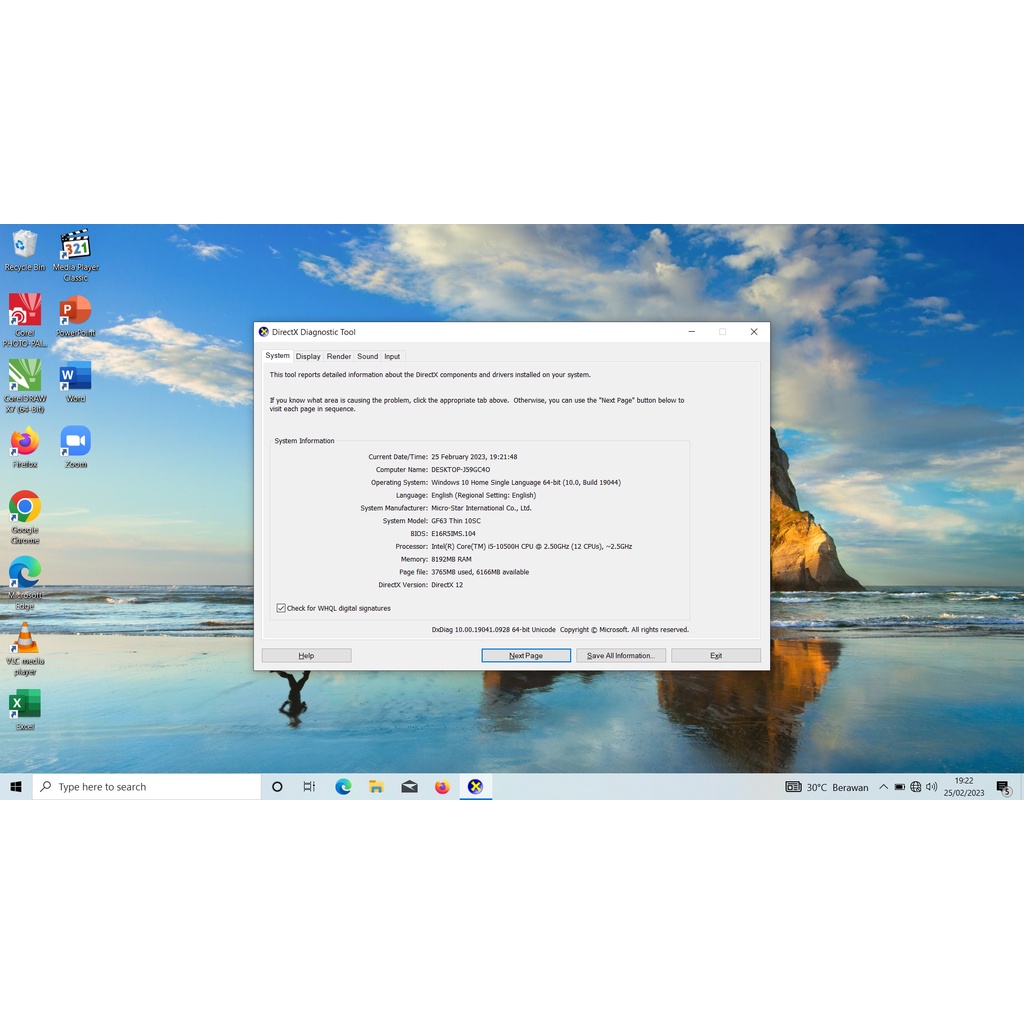Image resolution: width=1024 pixels, height=1024 pixels.
Task: Click the taskbar clock showing 19:22
Action: pyautogui.click(x=964, y=787)
